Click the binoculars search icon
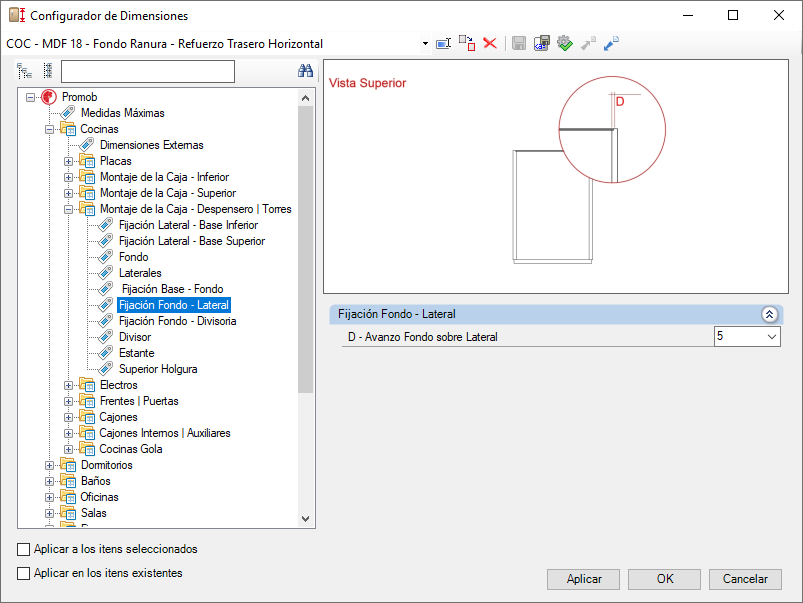The height and width of the screenshot is (603, 803). [306, 71]
